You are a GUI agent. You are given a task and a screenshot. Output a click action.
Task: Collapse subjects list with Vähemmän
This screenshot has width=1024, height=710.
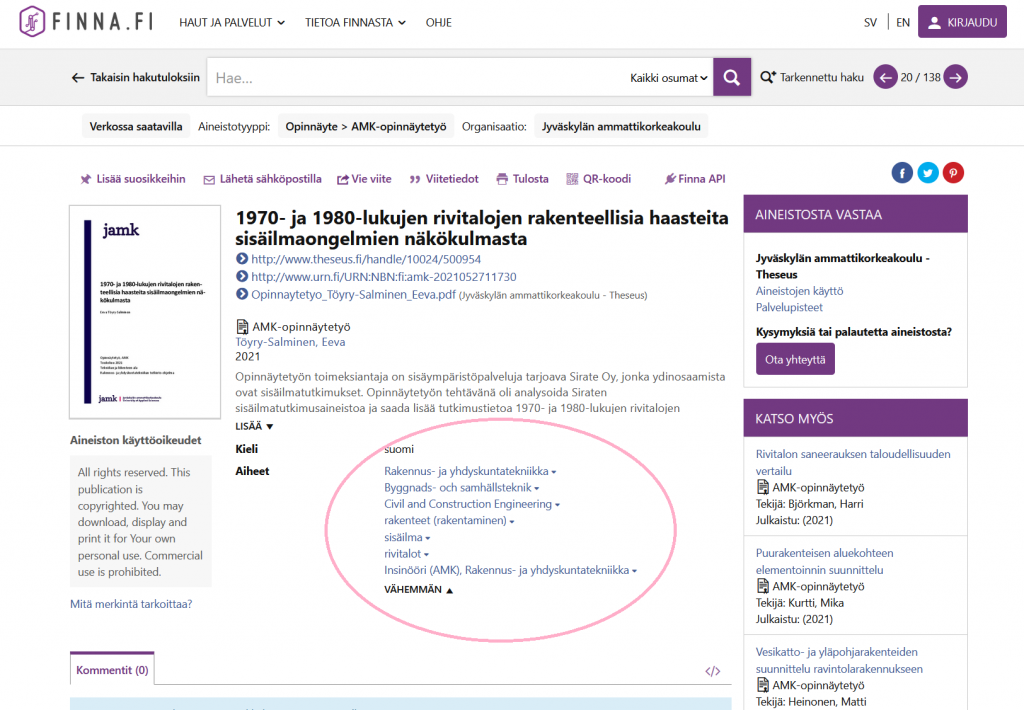(x=418, y=590)
